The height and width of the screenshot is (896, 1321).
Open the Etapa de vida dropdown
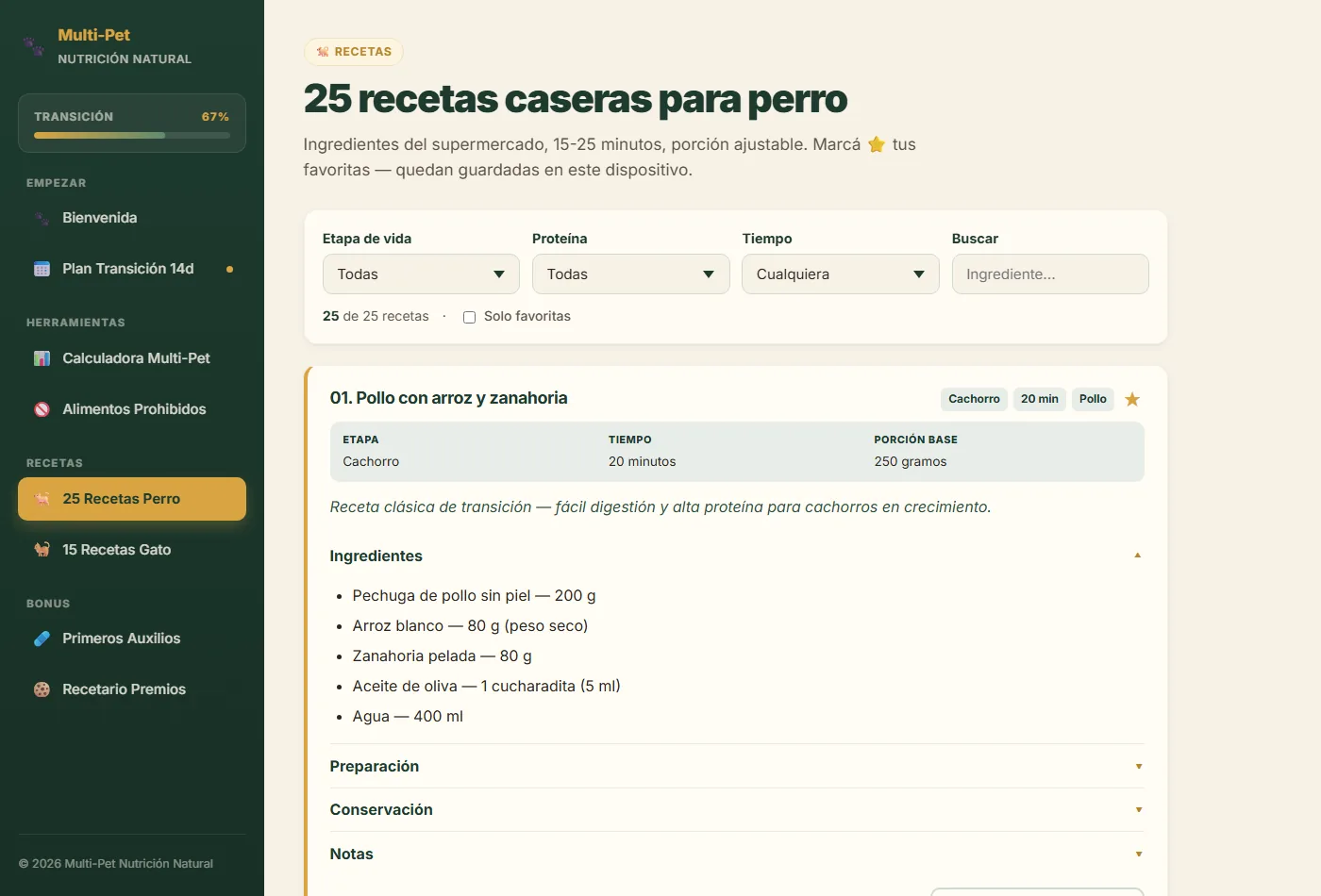point(421,274)
